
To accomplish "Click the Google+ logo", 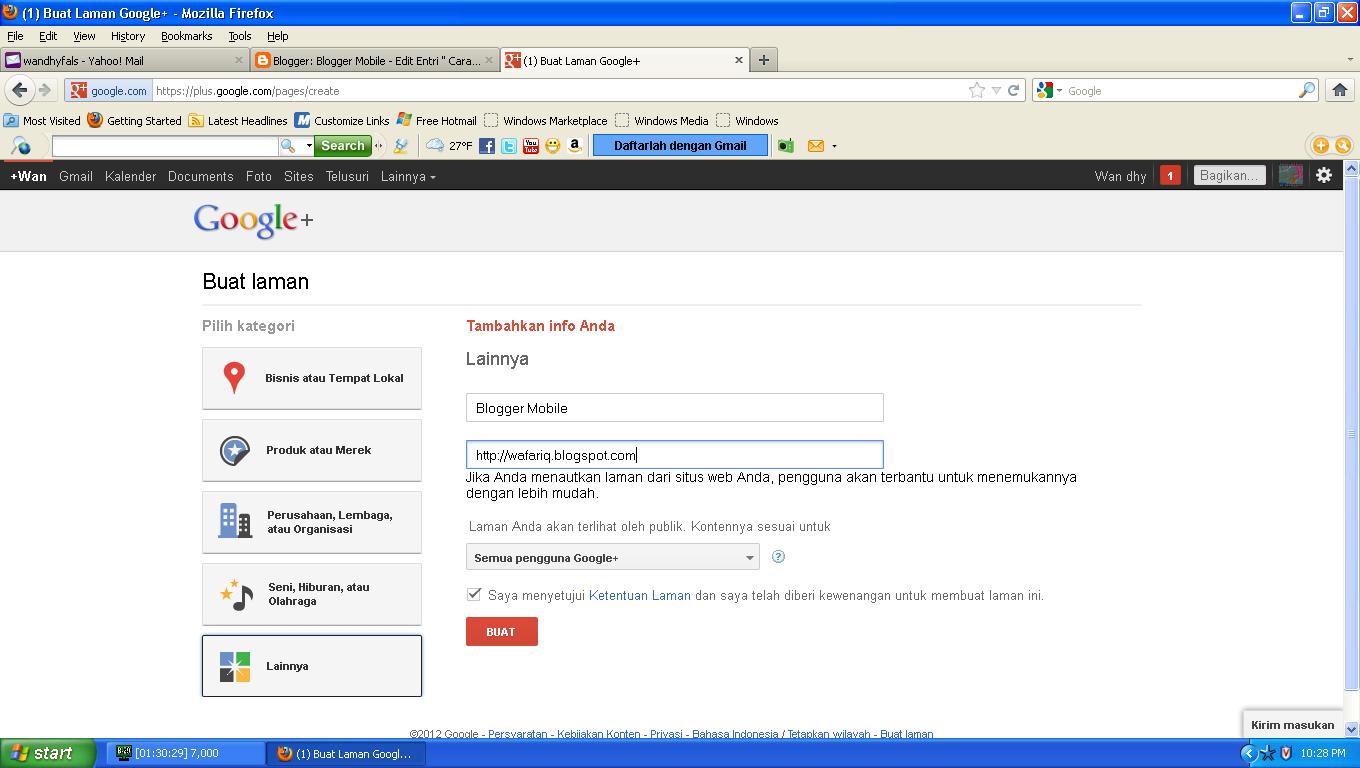I will (x=253, y=221).
